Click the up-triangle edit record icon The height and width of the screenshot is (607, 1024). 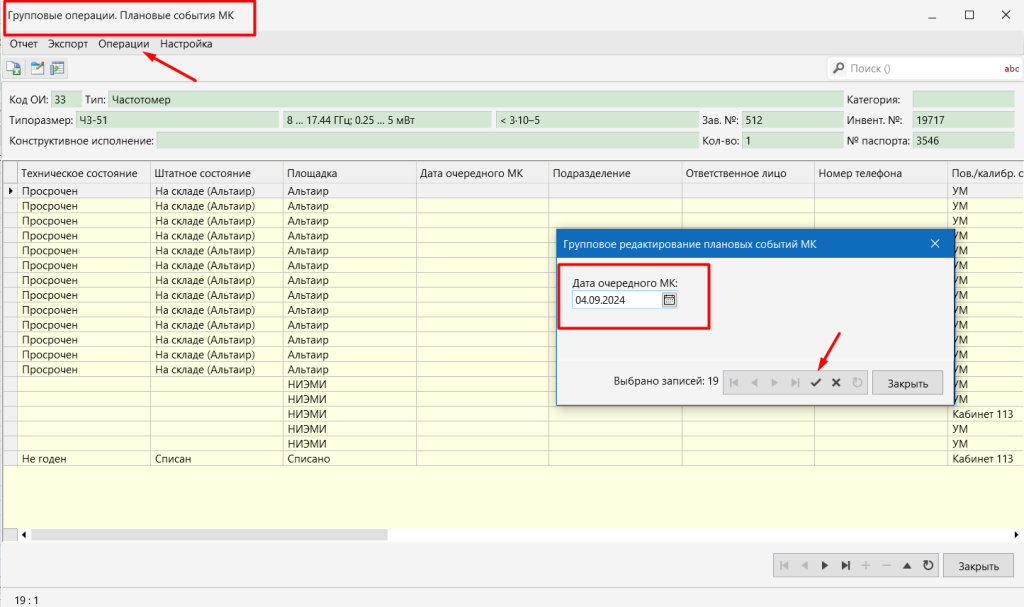pyautogui.click(x=907, y=566)
